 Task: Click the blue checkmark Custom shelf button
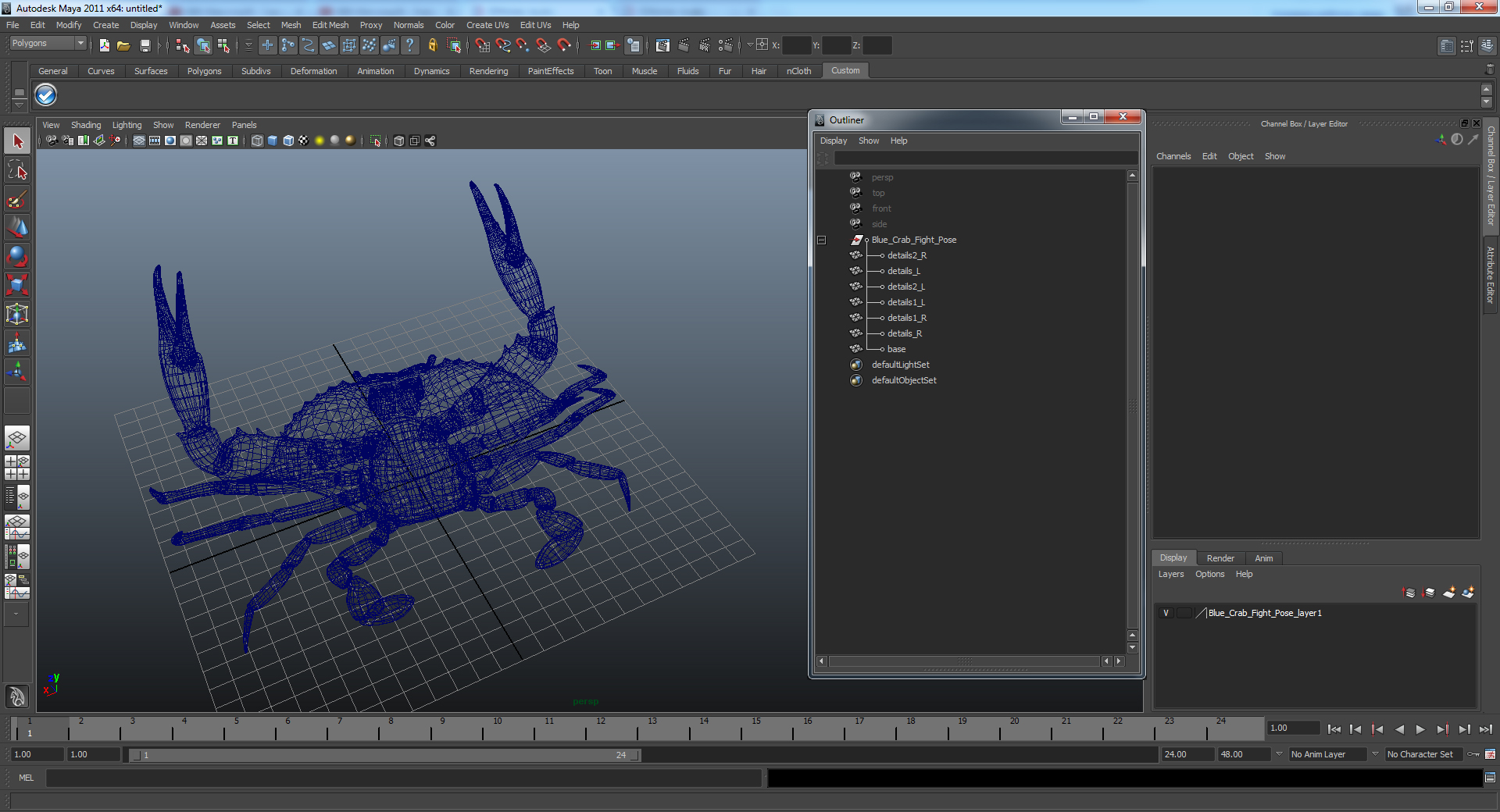coord(46,95)
